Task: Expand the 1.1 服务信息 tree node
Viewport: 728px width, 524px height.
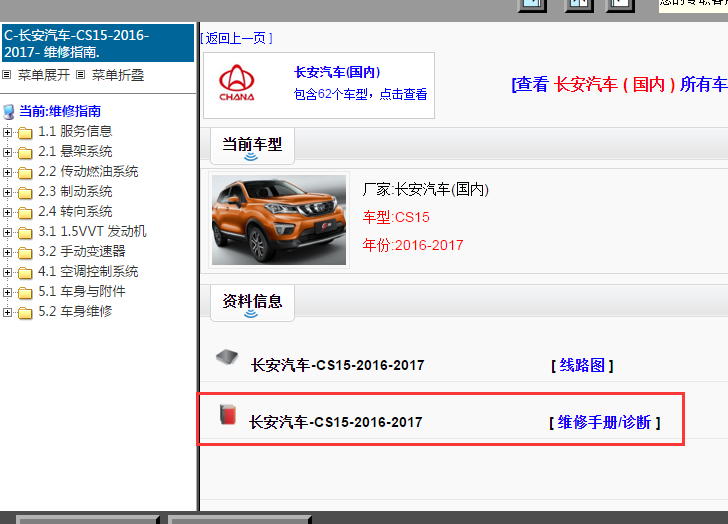Action: point(7,132)
